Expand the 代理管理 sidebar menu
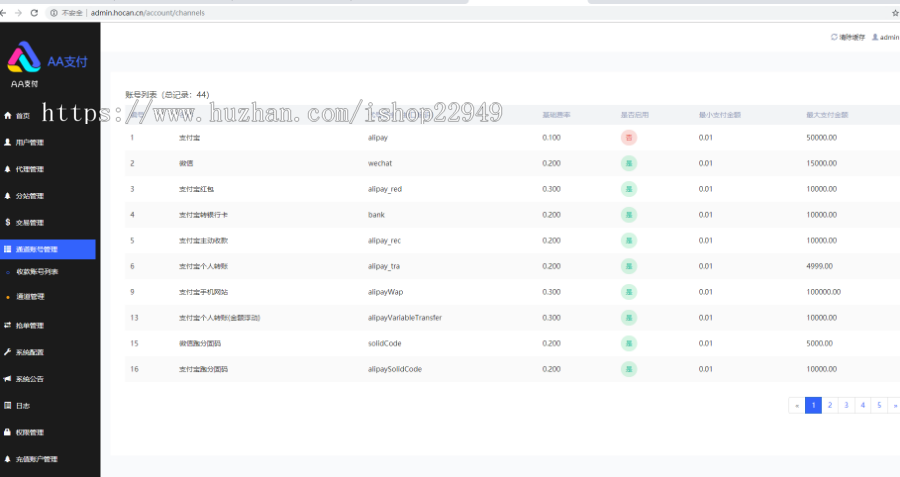The width and height of the screenshot is (900, 477). (30, 169)
